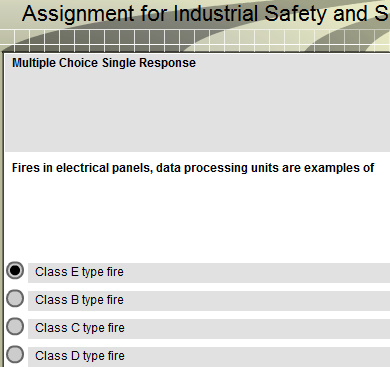This screenshot has width=390, height=367.
Task: Select the Class E type fire radio button
Action: click(15, 270)
